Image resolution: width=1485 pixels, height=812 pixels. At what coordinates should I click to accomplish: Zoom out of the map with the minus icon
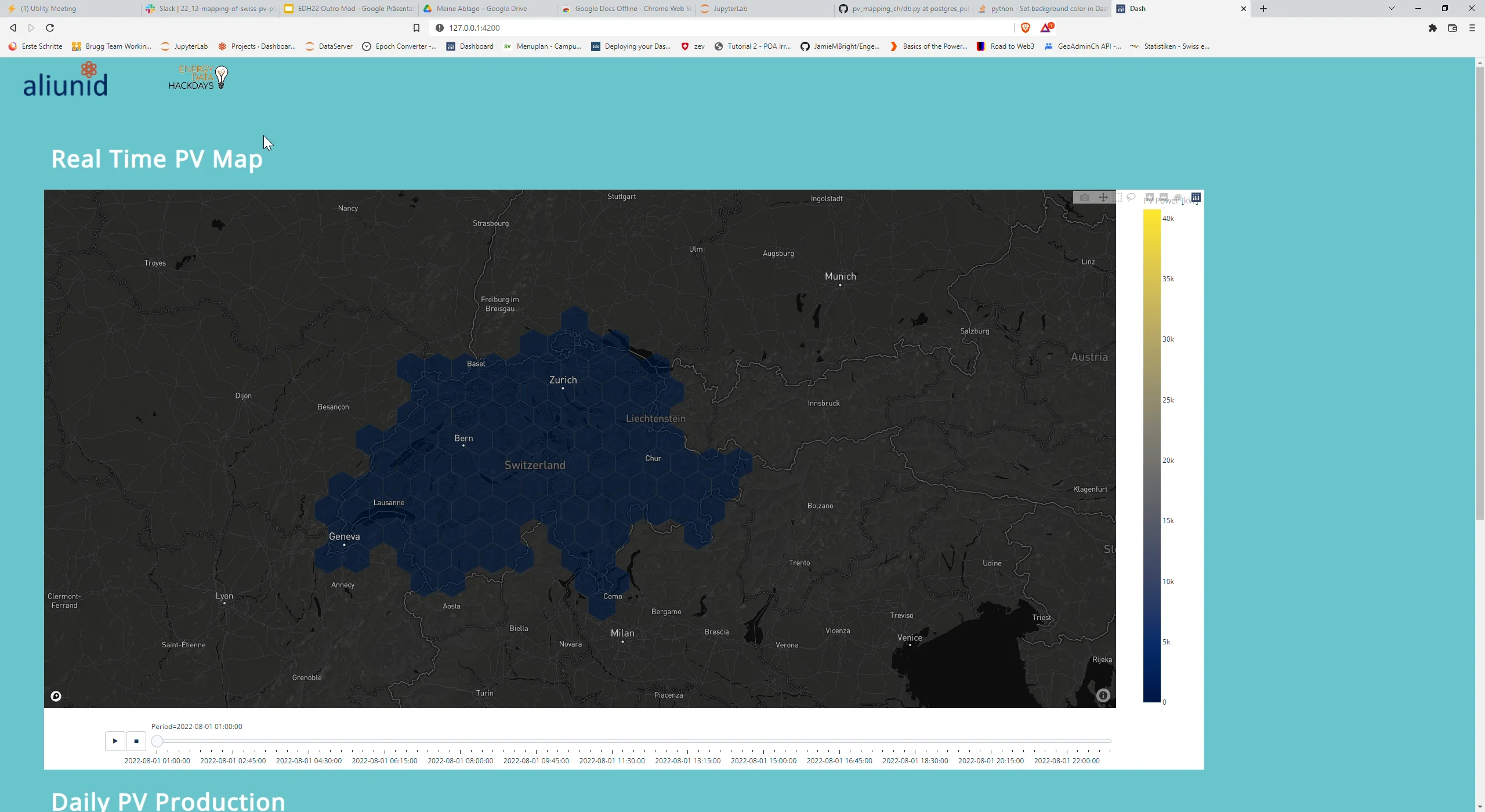pos(1164,197)
